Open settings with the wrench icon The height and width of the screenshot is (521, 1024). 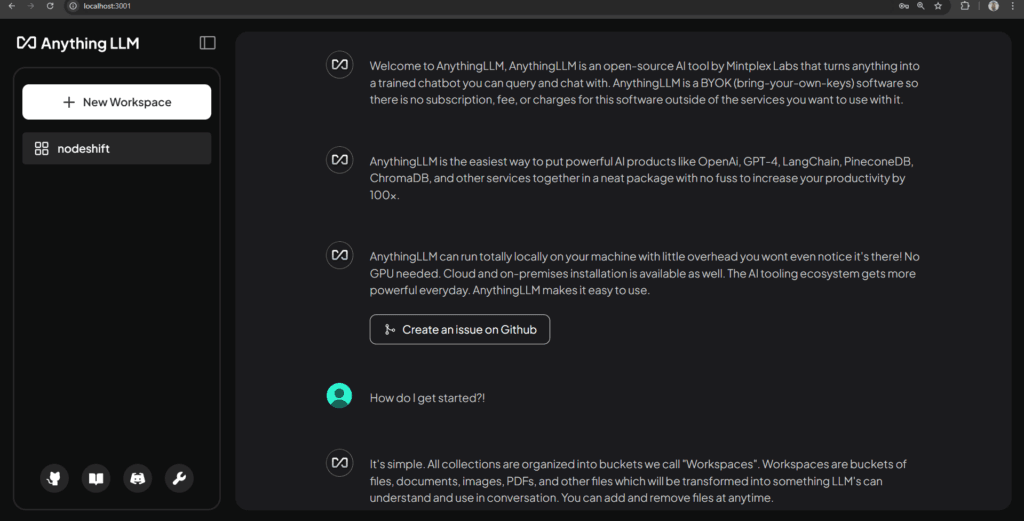coord(180,479)
